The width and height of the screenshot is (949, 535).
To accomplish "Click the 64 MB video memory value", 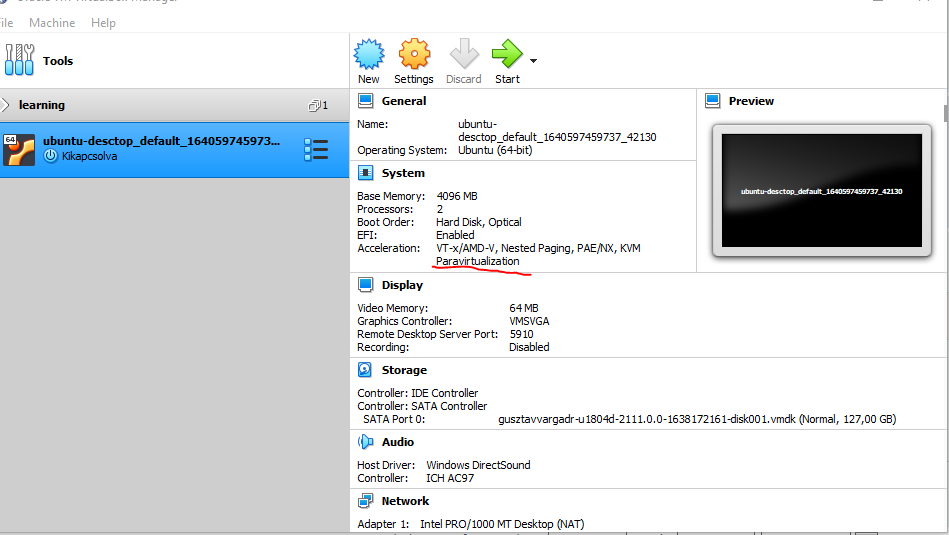I will [x=524, y=308].
